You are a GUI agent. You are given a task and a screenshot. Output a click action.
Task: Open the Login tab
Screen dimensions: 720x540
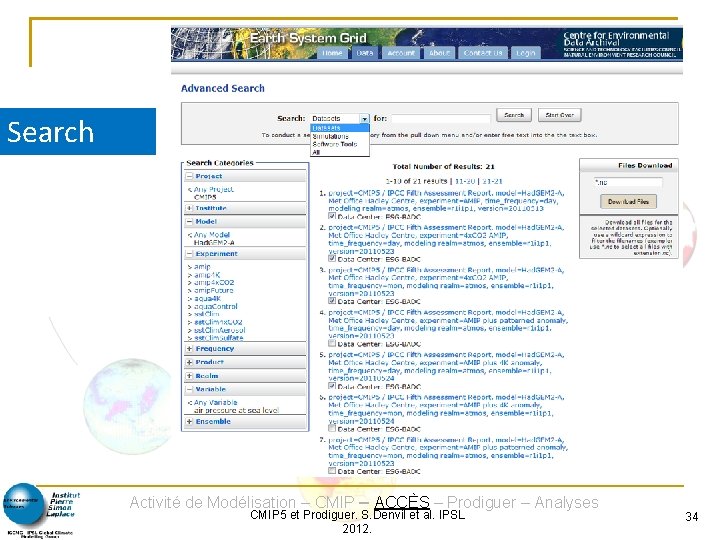526,53
